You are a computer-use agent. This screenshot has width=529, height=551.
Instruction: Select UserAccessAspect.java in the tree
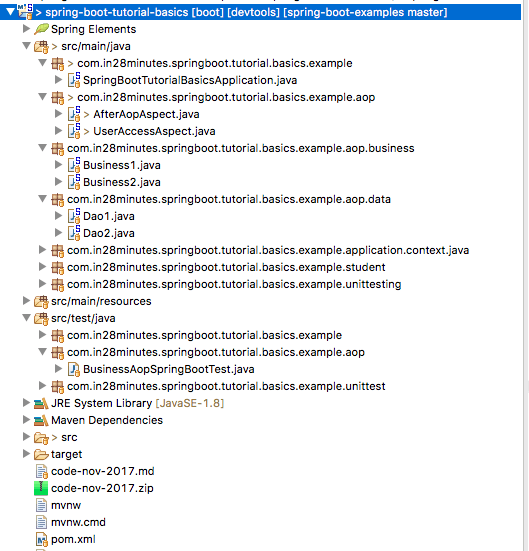coord(154,131)
